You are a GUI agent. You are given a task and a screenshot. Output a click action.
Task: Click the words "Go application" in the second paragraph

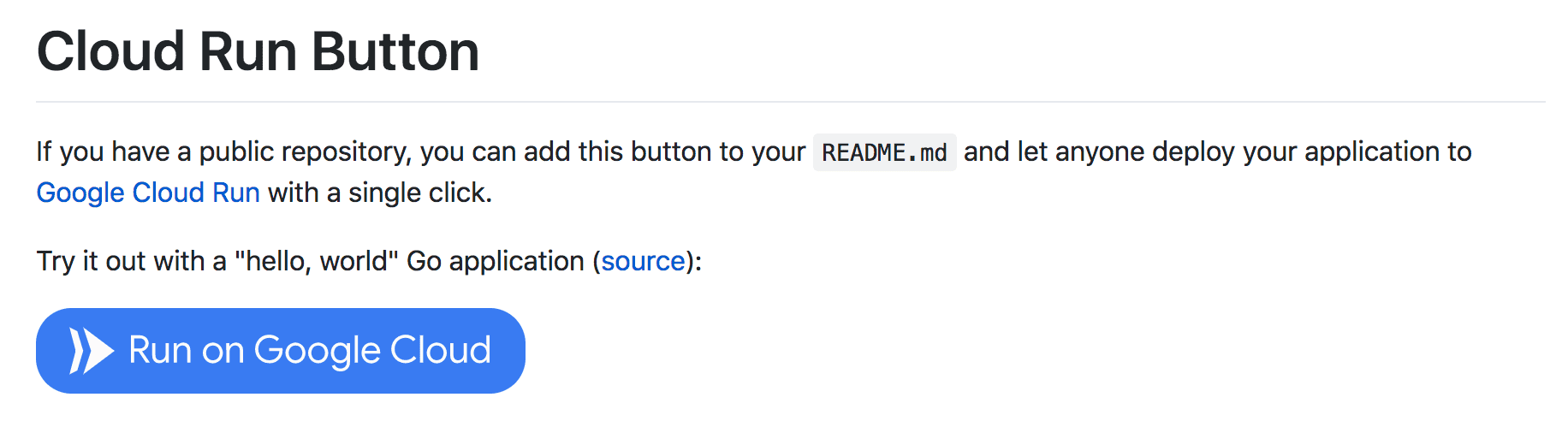point(496,261)
